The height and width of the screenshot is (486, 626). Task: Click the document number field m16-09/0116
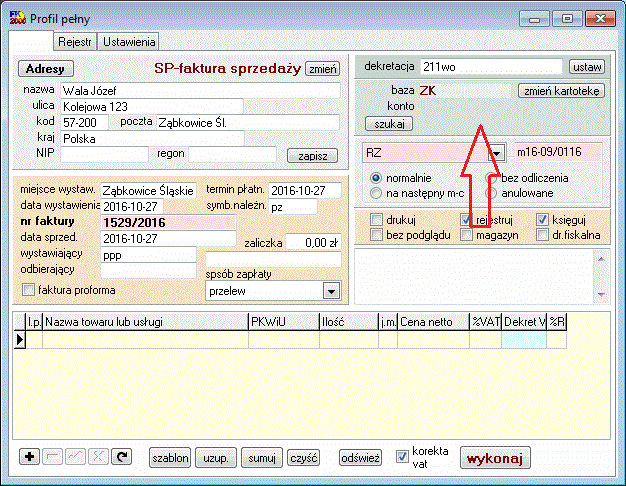558,152
